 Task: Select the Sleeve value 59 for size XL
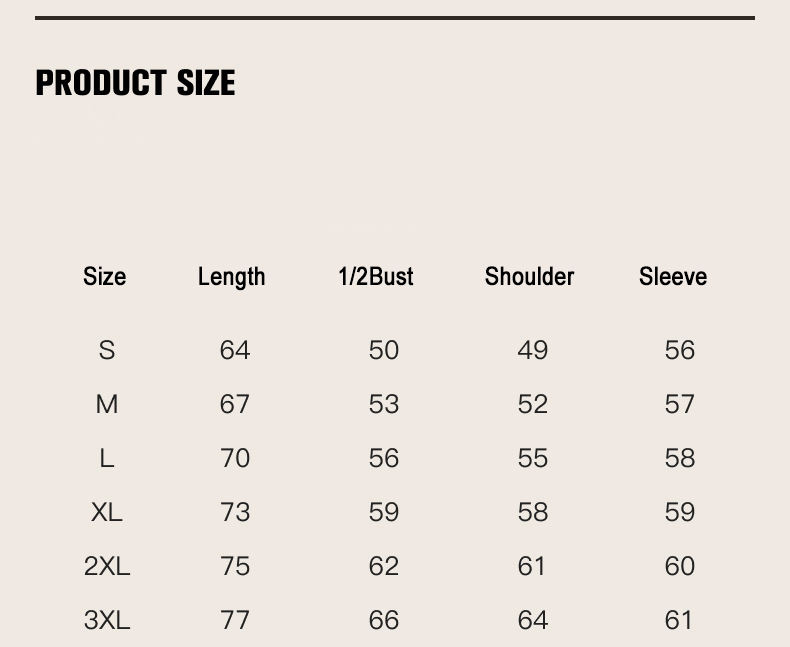680,512
